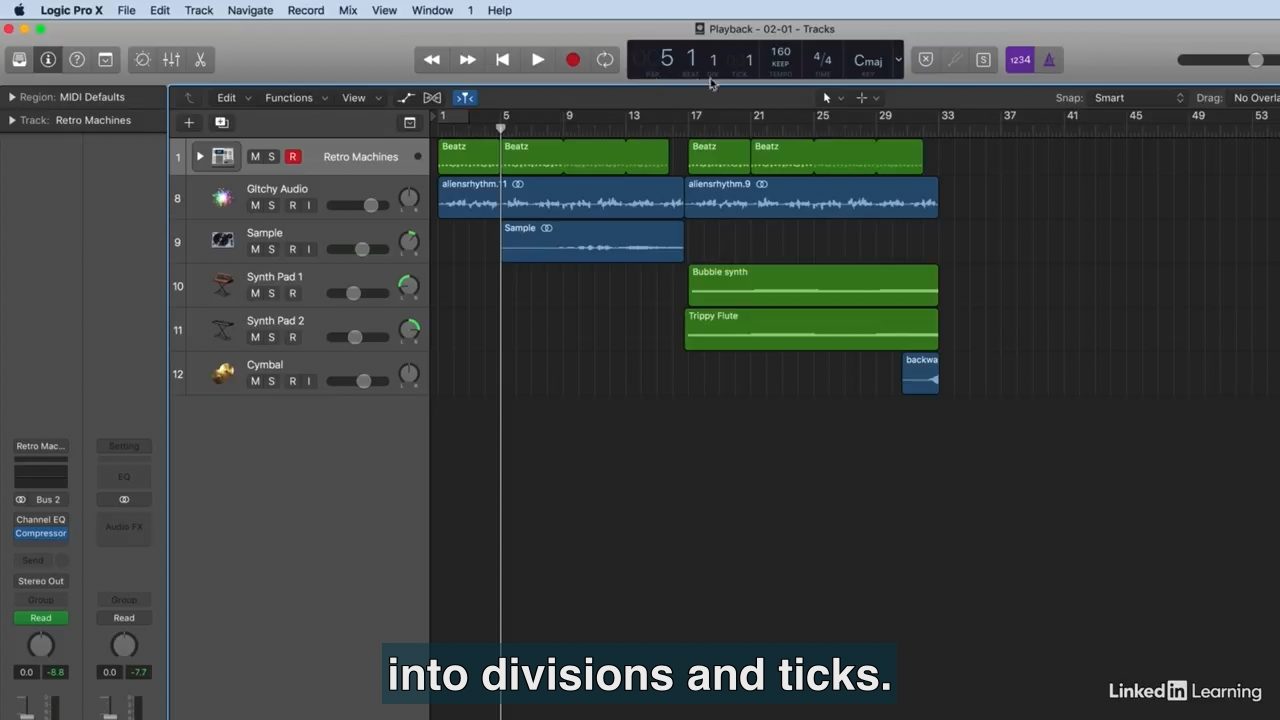
Task: Open the Record menu
Action: 306,10
